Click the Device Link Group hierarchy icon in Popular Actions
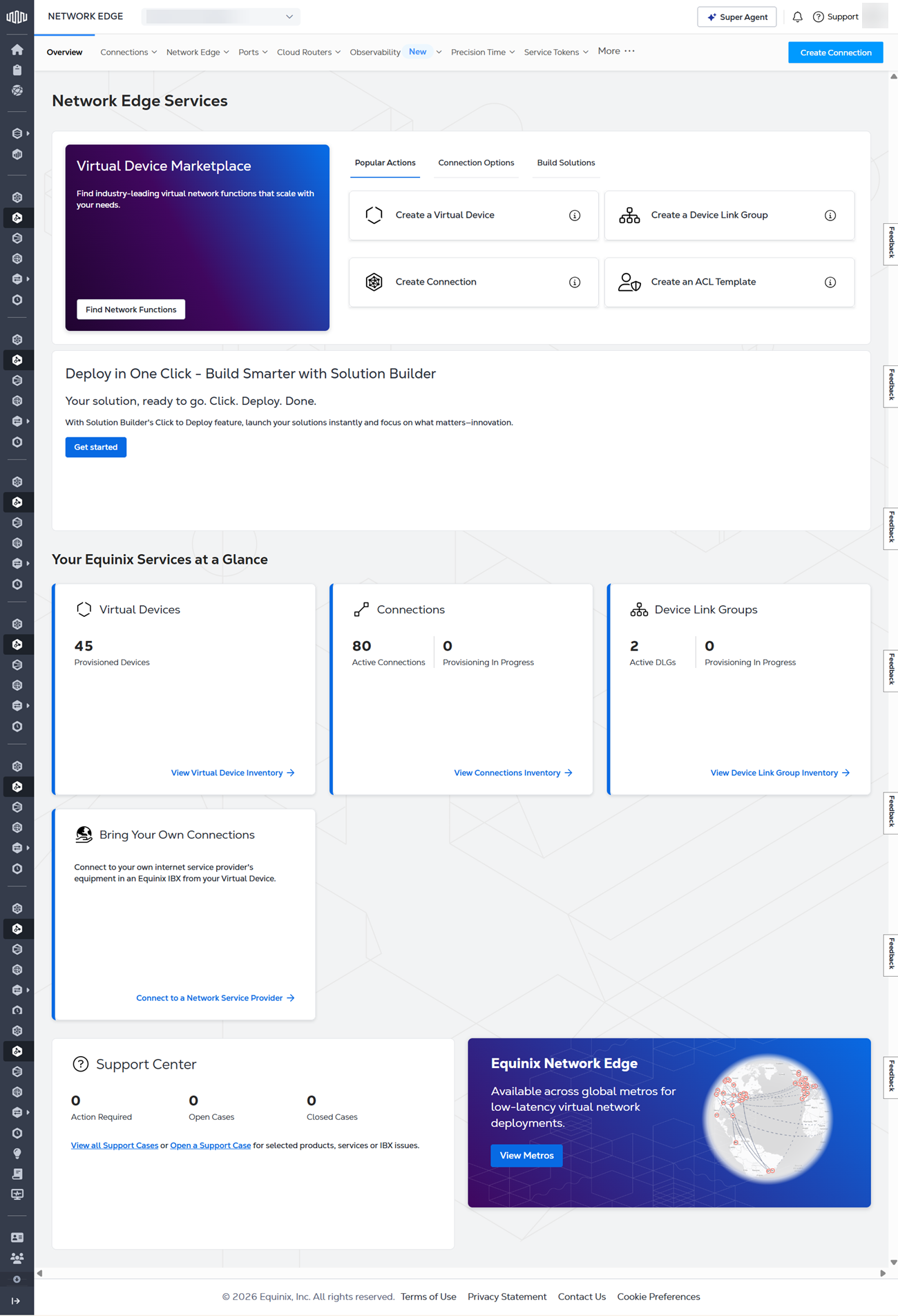The width and height of the screenshot is (898, 1316). pos(629,215)
